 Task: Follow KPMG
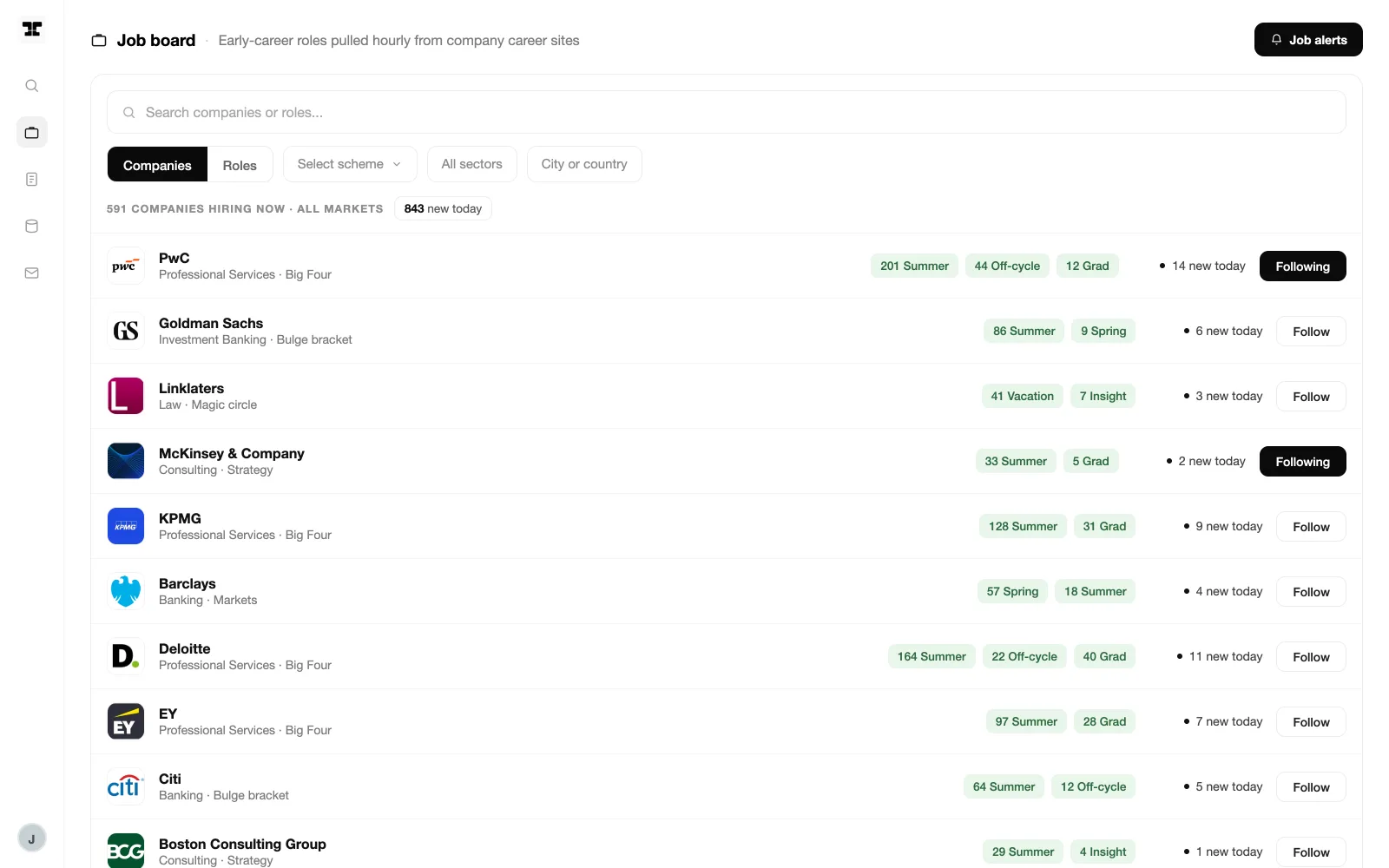pyautogui.click(x=1311, y=527)
